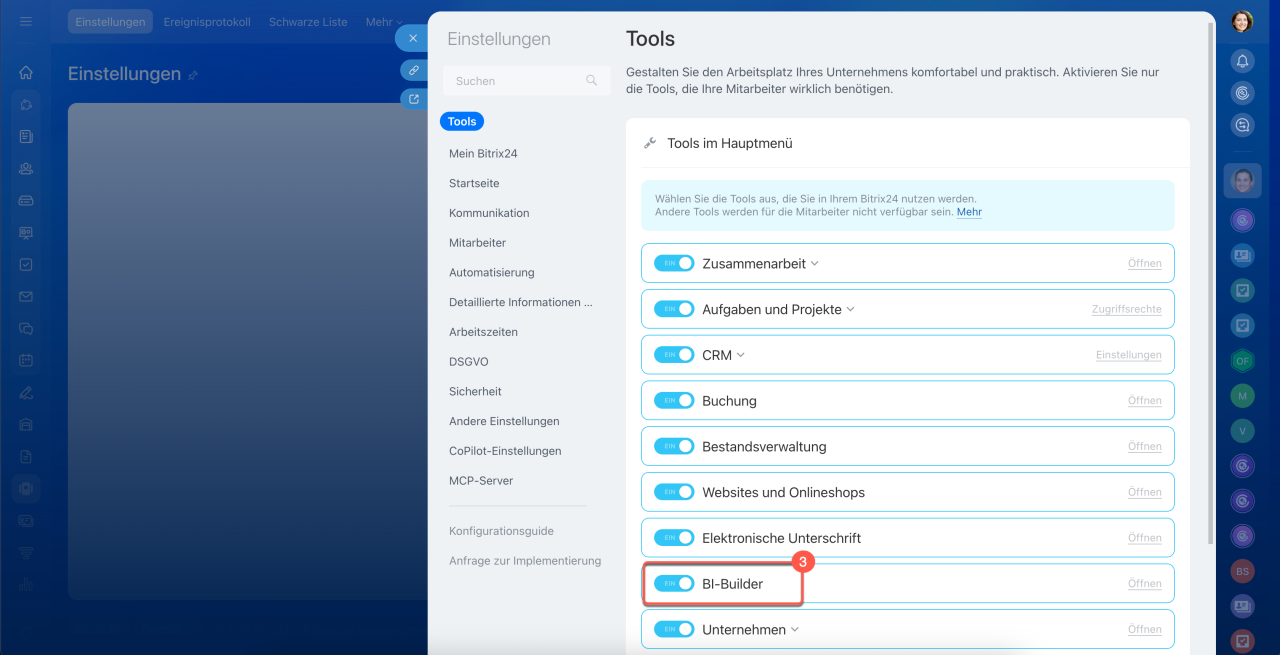1280x655 pixels.
Task: Go to the home icon in left sidebar
Action: (26, 72)
